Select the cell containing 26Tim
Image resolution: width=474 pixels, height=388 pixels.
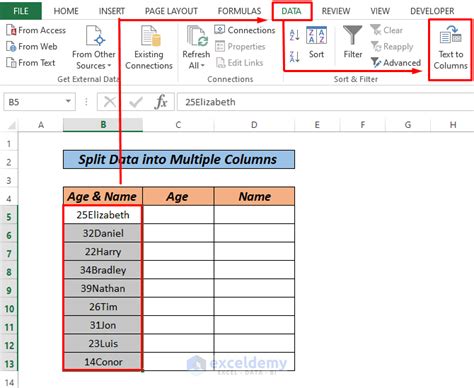[x=103, y=306]
